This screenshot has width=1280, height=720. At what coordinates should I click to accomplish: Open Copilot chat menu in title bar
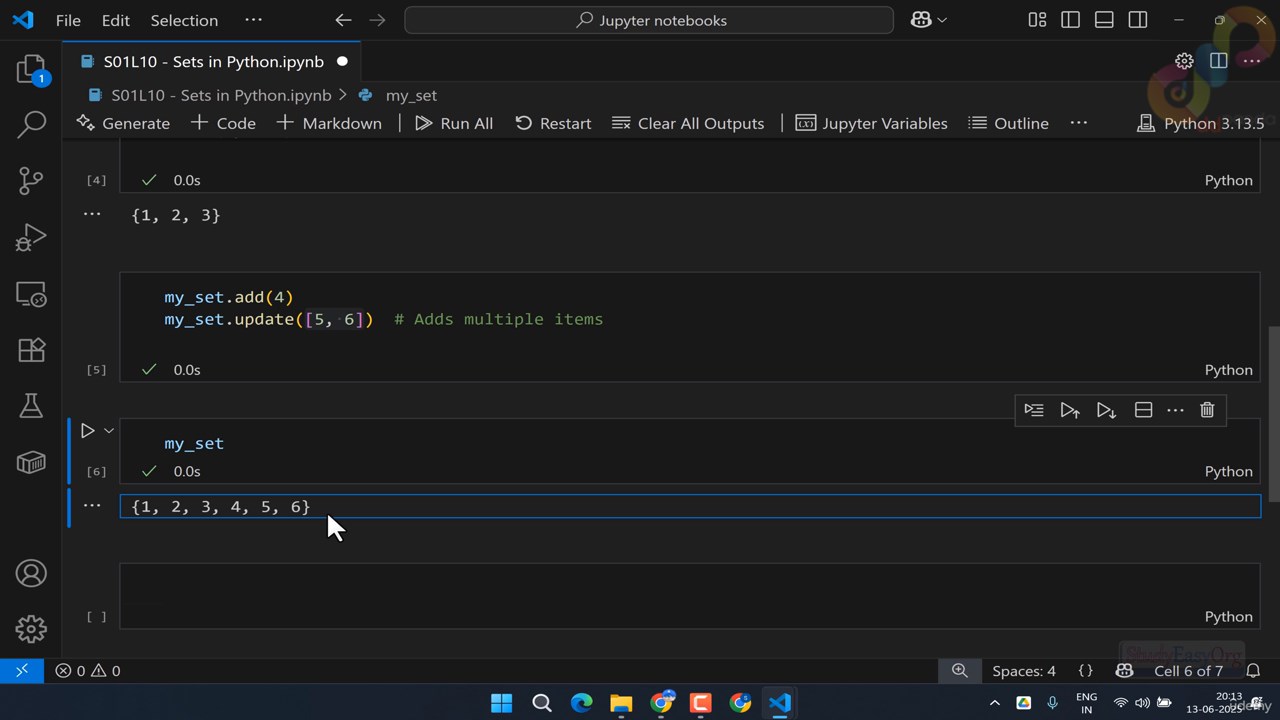[929, 20]
